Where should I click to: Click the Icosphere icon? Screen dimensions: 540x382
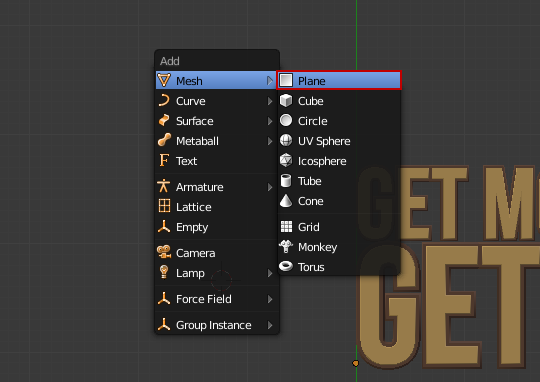(286, 160)
